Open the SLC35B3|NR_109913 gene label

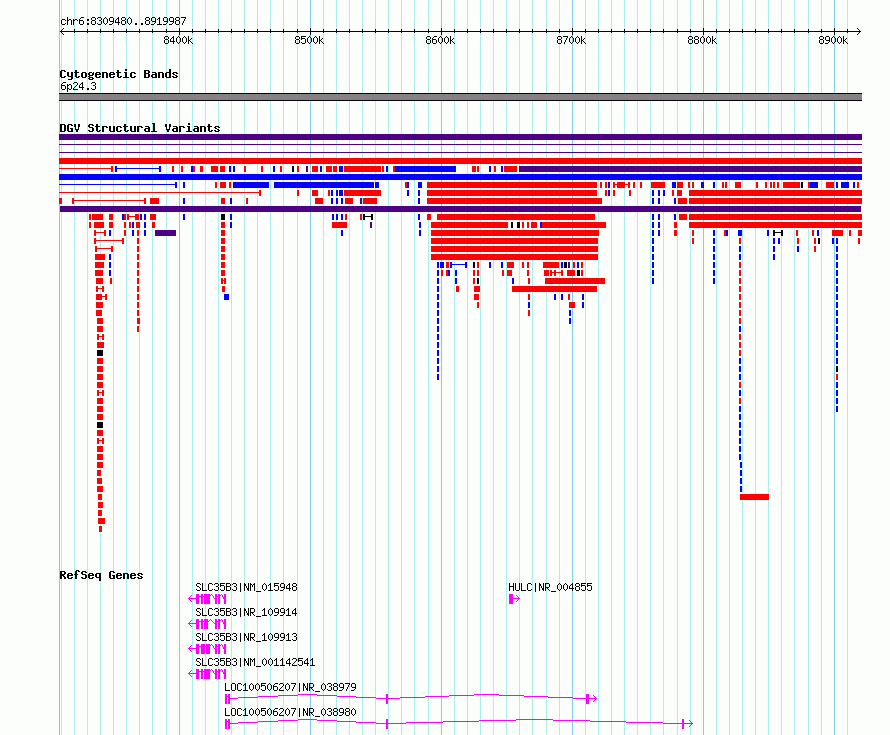[246, 637]
